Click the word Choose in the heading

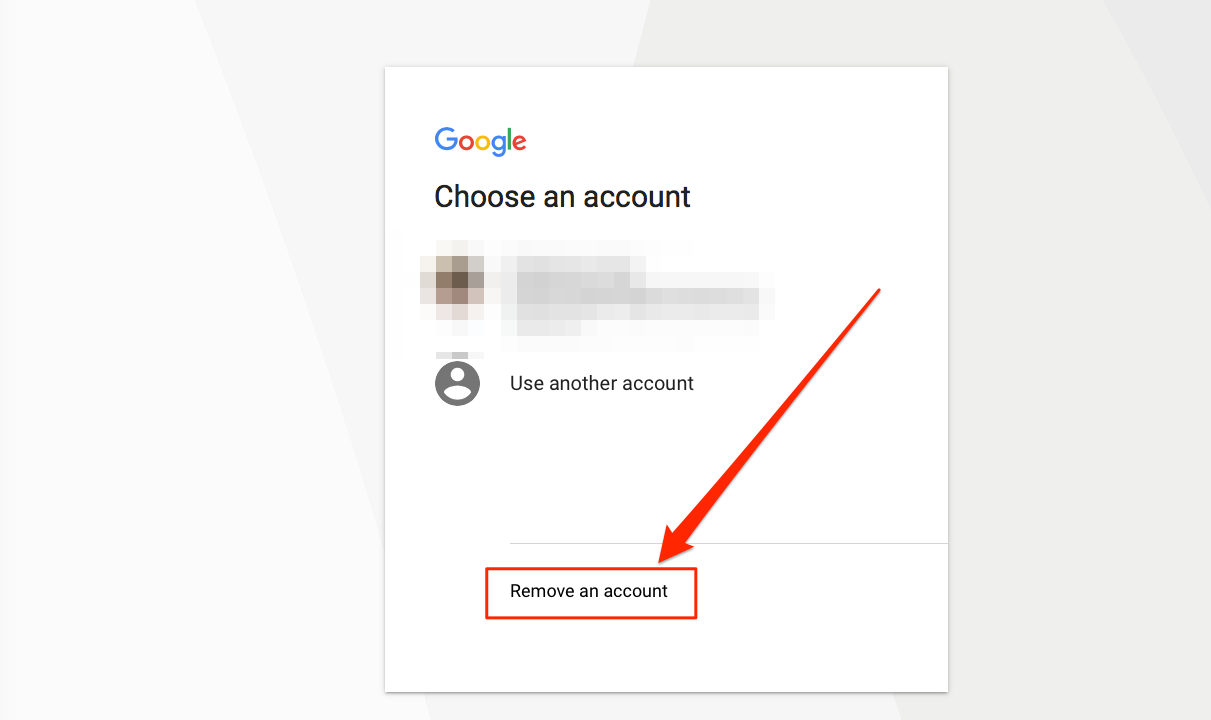click(x=485, y=196)
